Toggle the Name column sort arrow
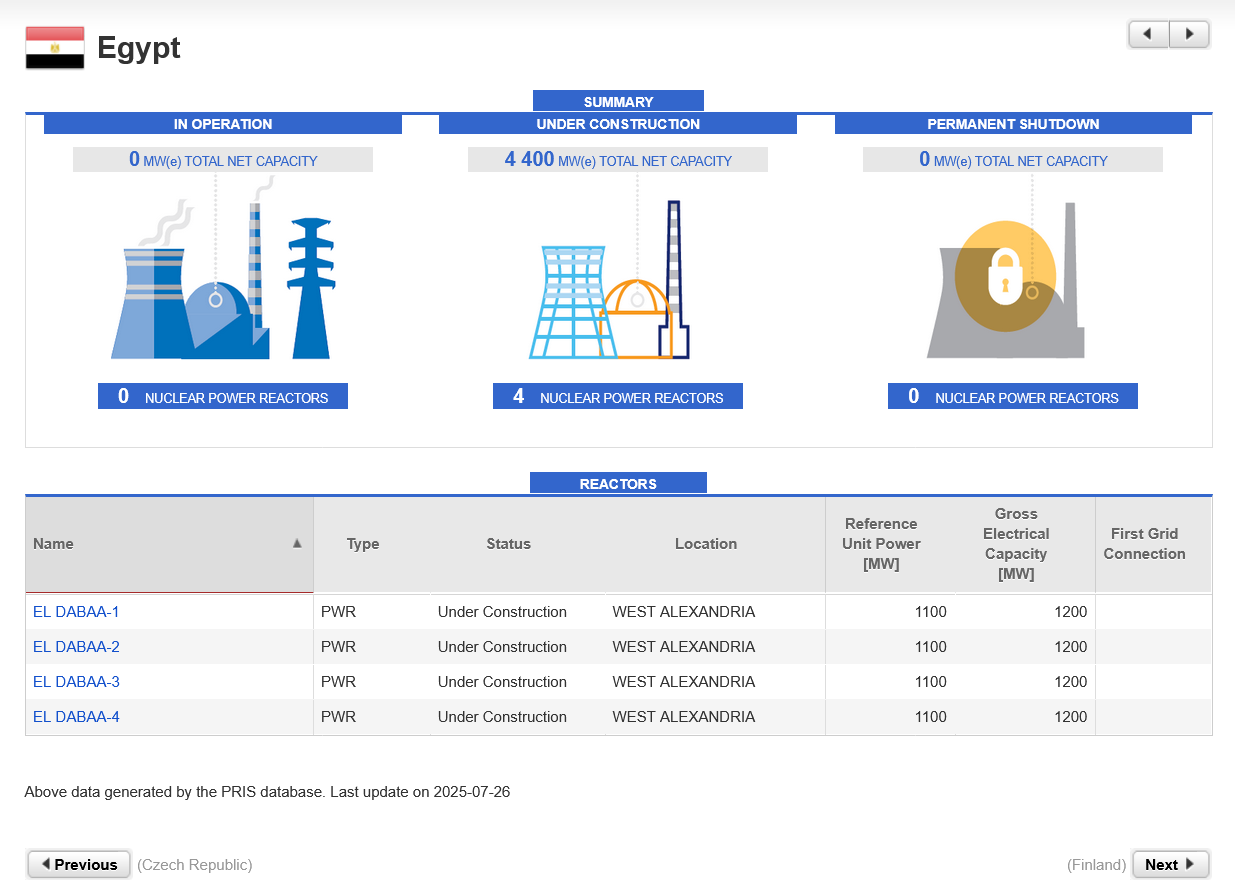Image resolution: width=1235 pixels, height=880 pixels. (x=296, y=543)
